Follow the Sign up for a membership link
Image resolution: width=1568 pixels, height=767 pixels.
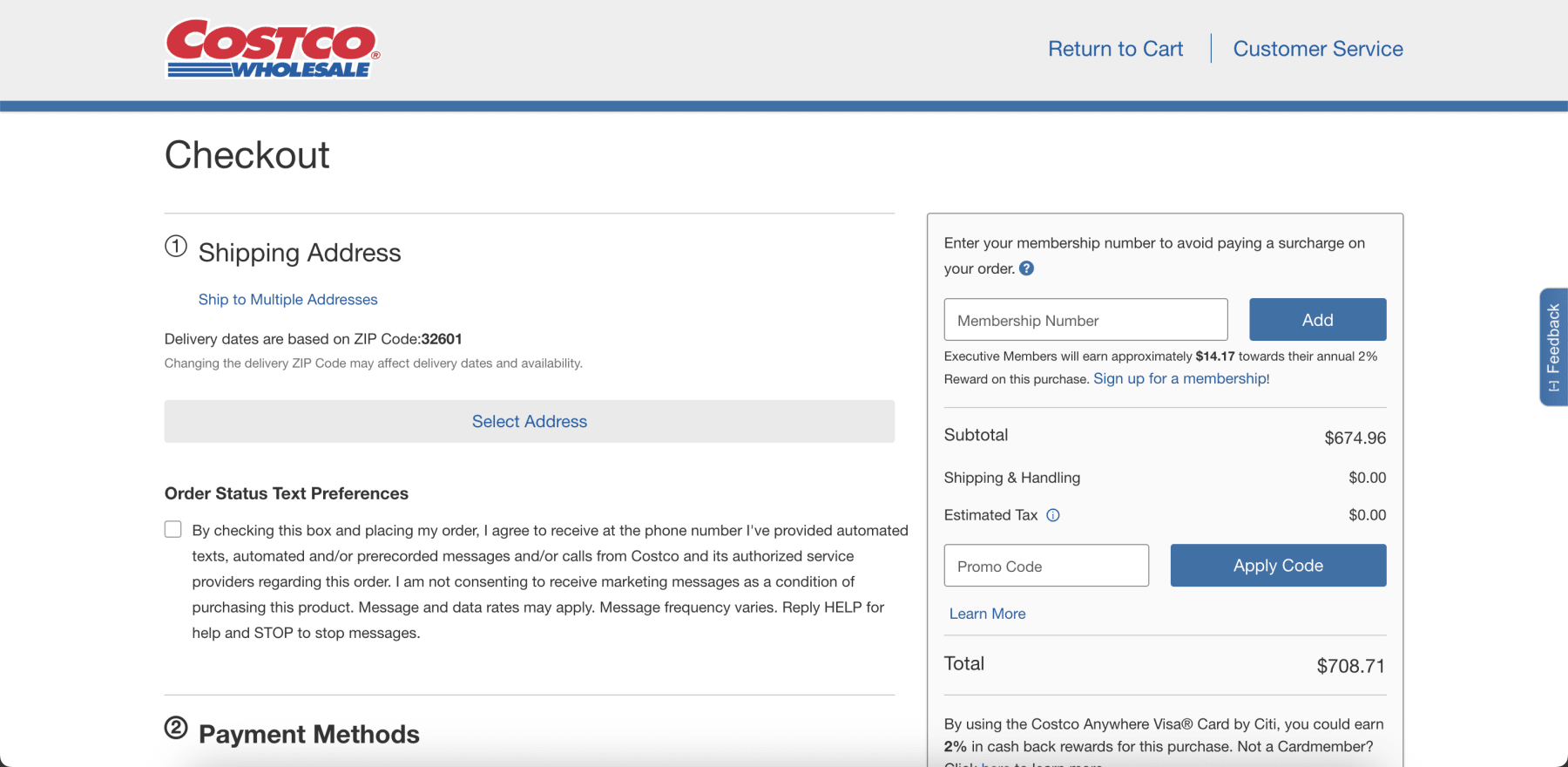coord(1180,378)
